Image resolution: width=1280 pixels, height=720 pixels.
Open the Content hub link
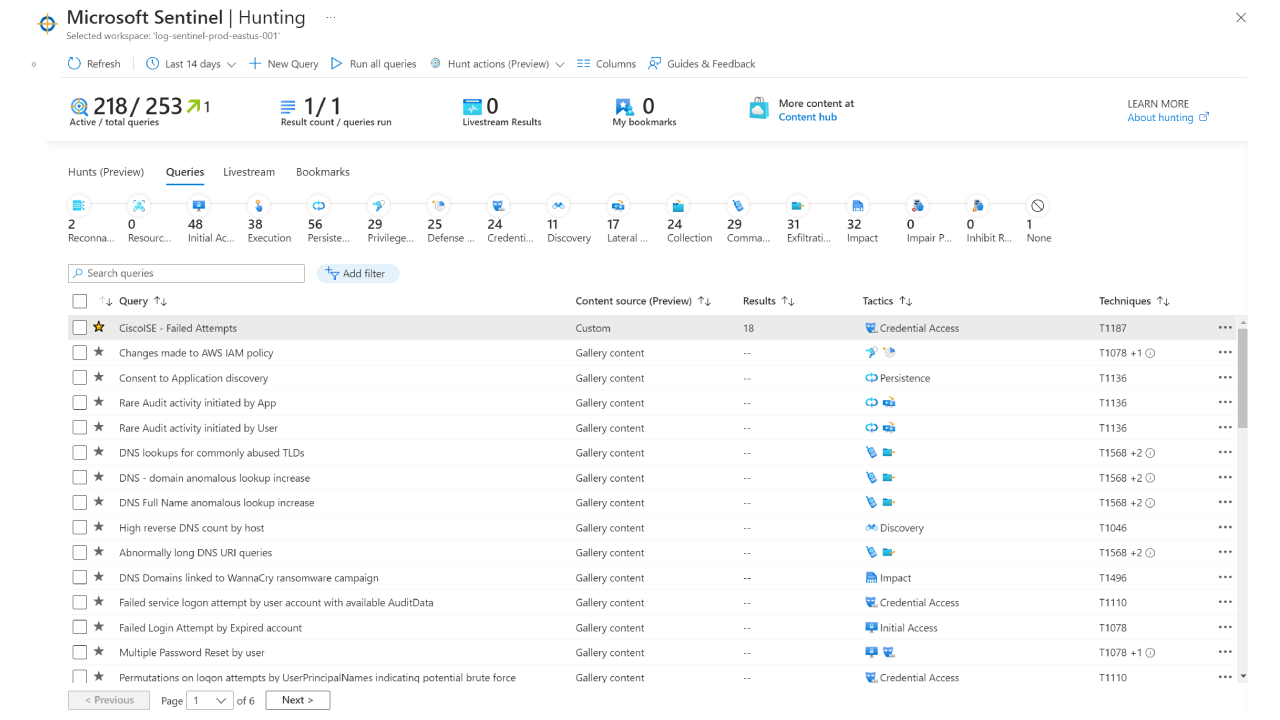tap(808, 117)
